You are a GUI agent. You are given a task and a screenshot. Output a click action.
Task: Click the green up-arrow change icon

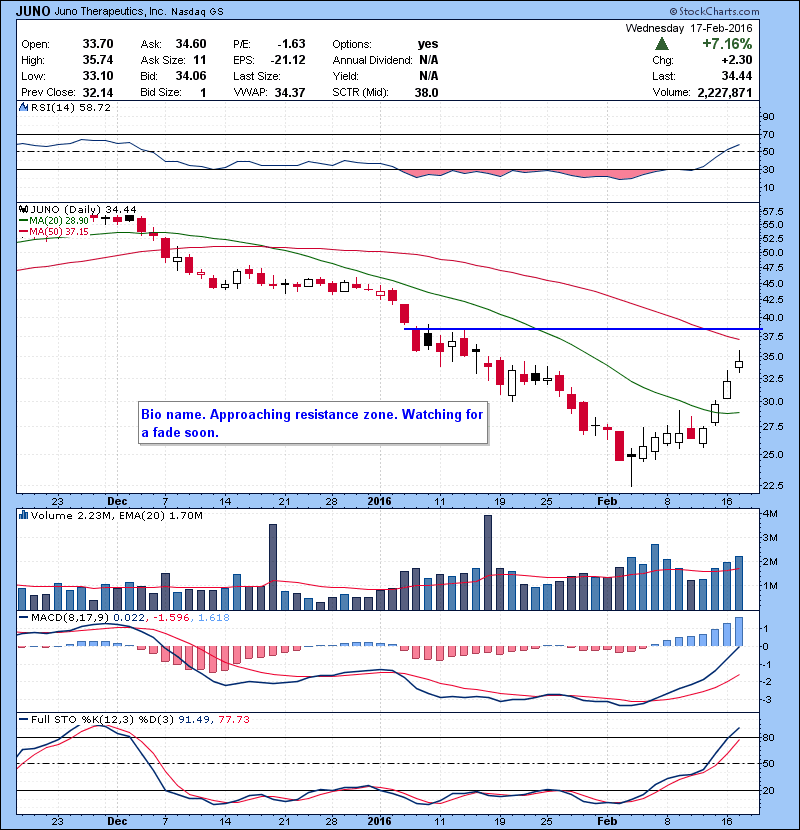point(662,44)
